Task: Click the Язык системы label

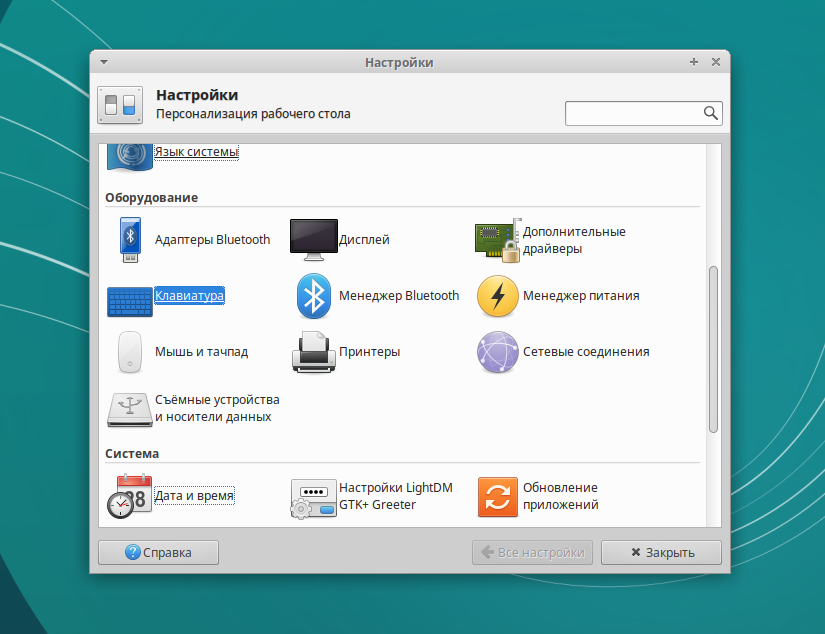Action: tap(196, 152)
